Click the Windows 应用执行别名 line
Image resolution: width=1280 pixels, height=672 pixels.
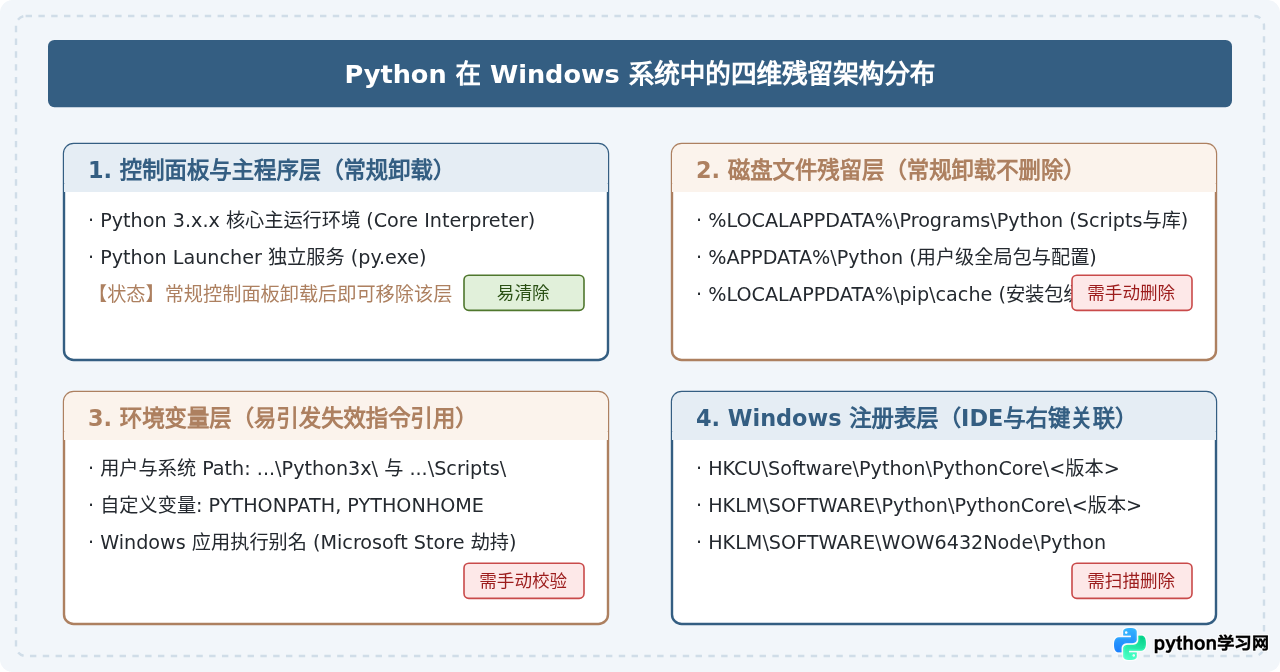(x=302, y=542)
